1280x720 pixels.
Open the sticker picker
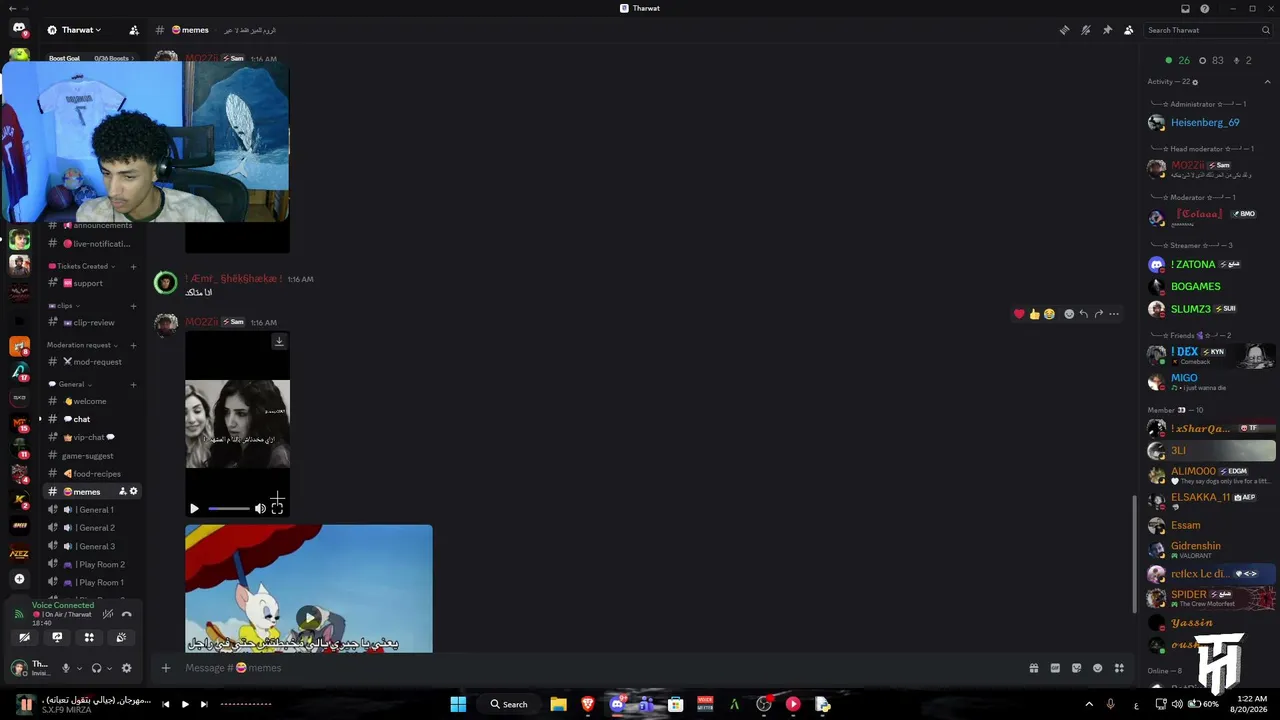click(1076, 668)
